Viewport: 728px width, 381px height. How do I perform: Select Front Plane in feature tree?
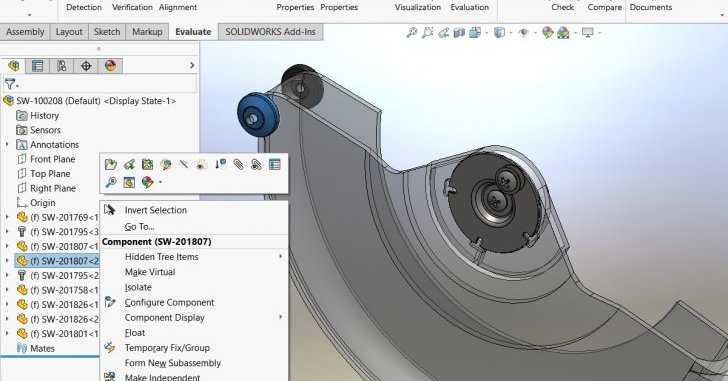coord(52,159)
